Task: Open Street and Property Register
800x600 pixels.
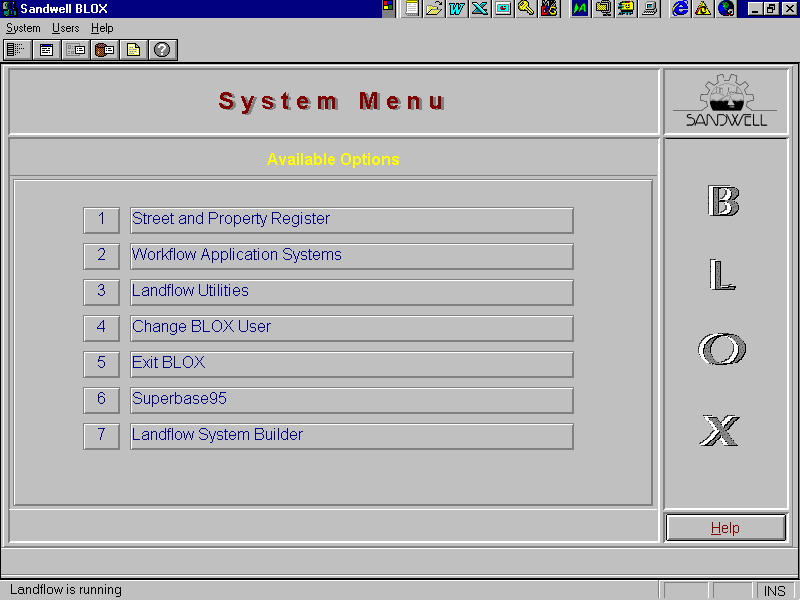Action: tap(352, 220)
